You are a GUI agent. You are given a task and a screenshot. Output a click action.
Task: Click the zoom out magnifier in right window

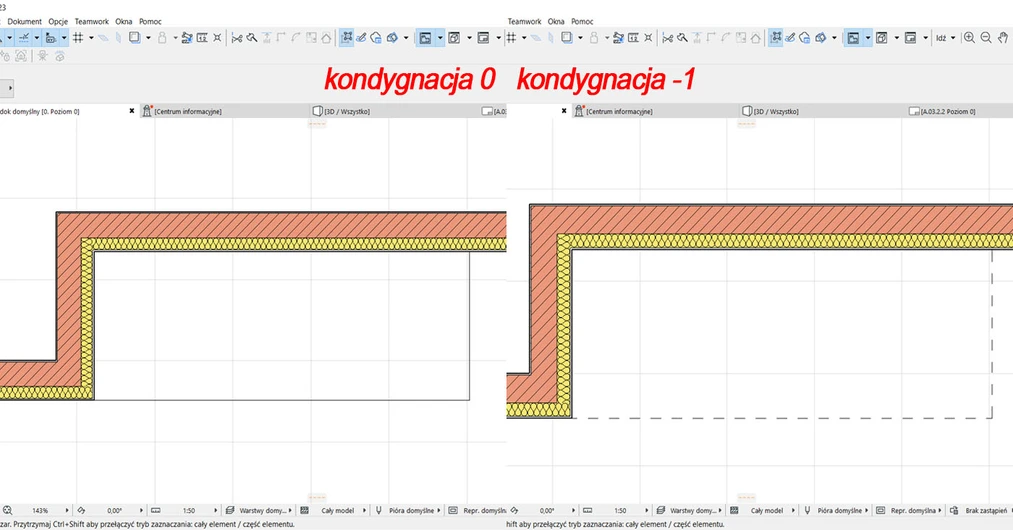(x=986, y=37)
